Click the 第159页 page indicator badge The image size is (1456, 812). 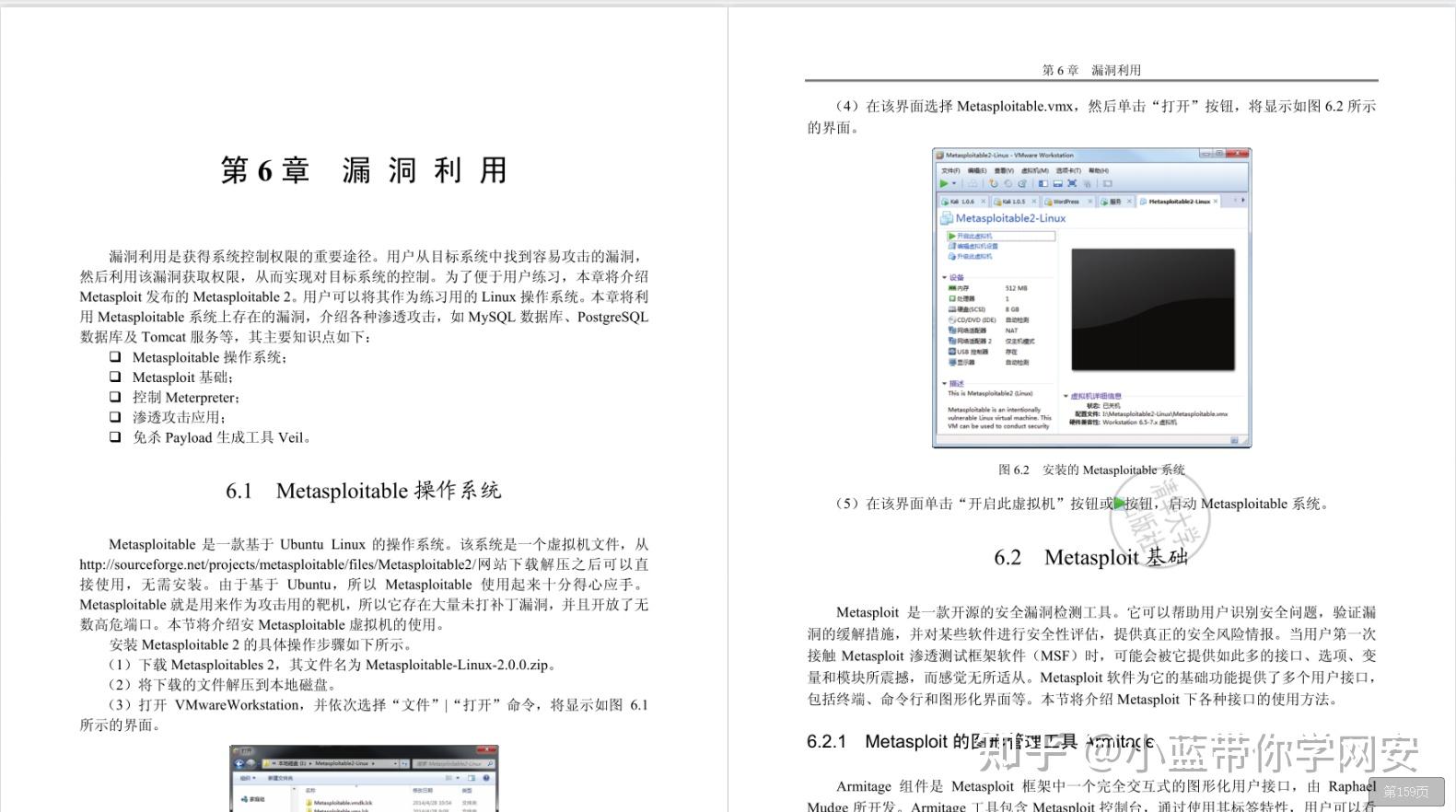pyautogui.click(x=1406, y=792)
